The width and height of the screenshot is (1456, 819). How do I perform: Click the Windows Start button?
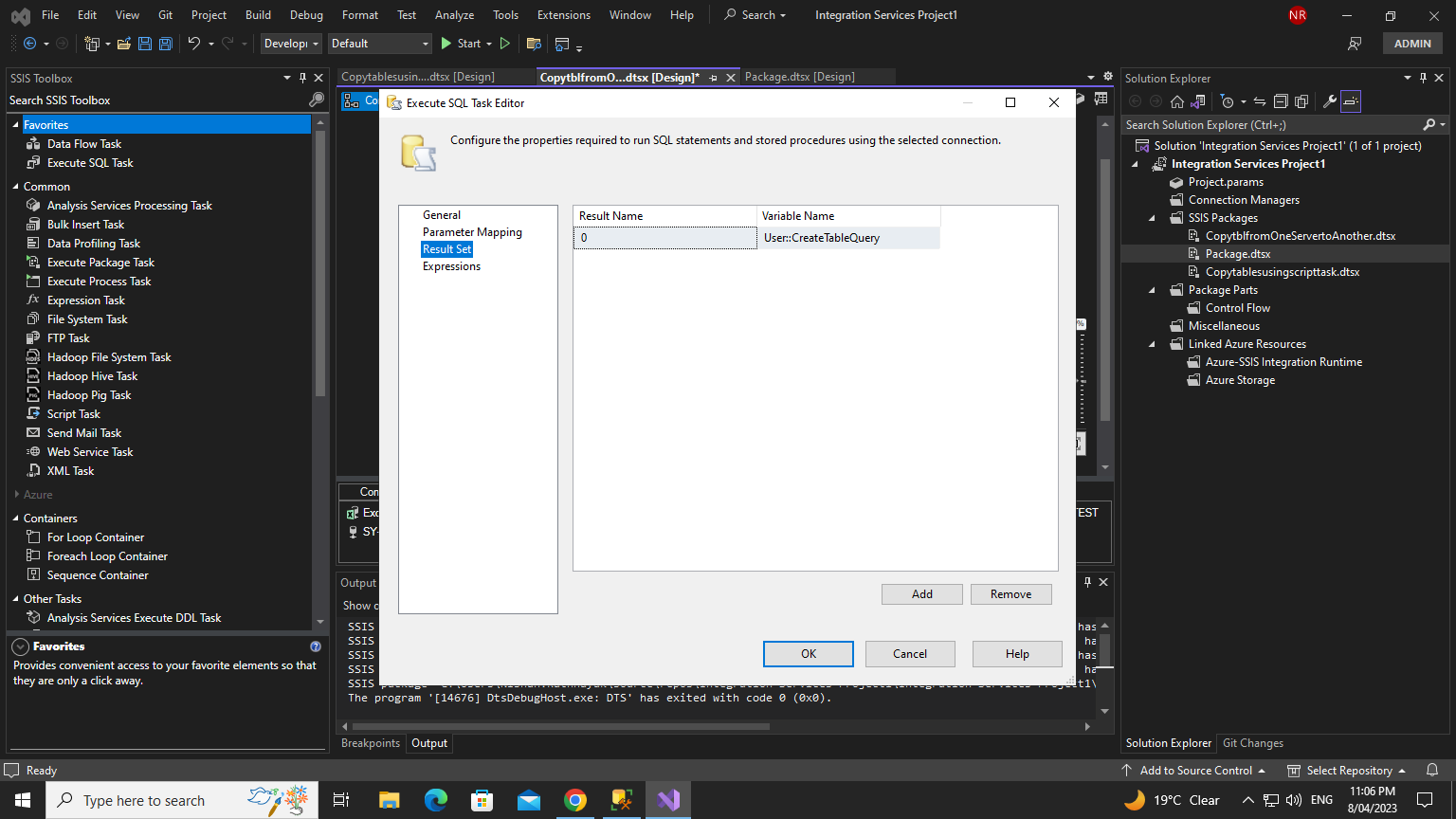coord(23,800)
